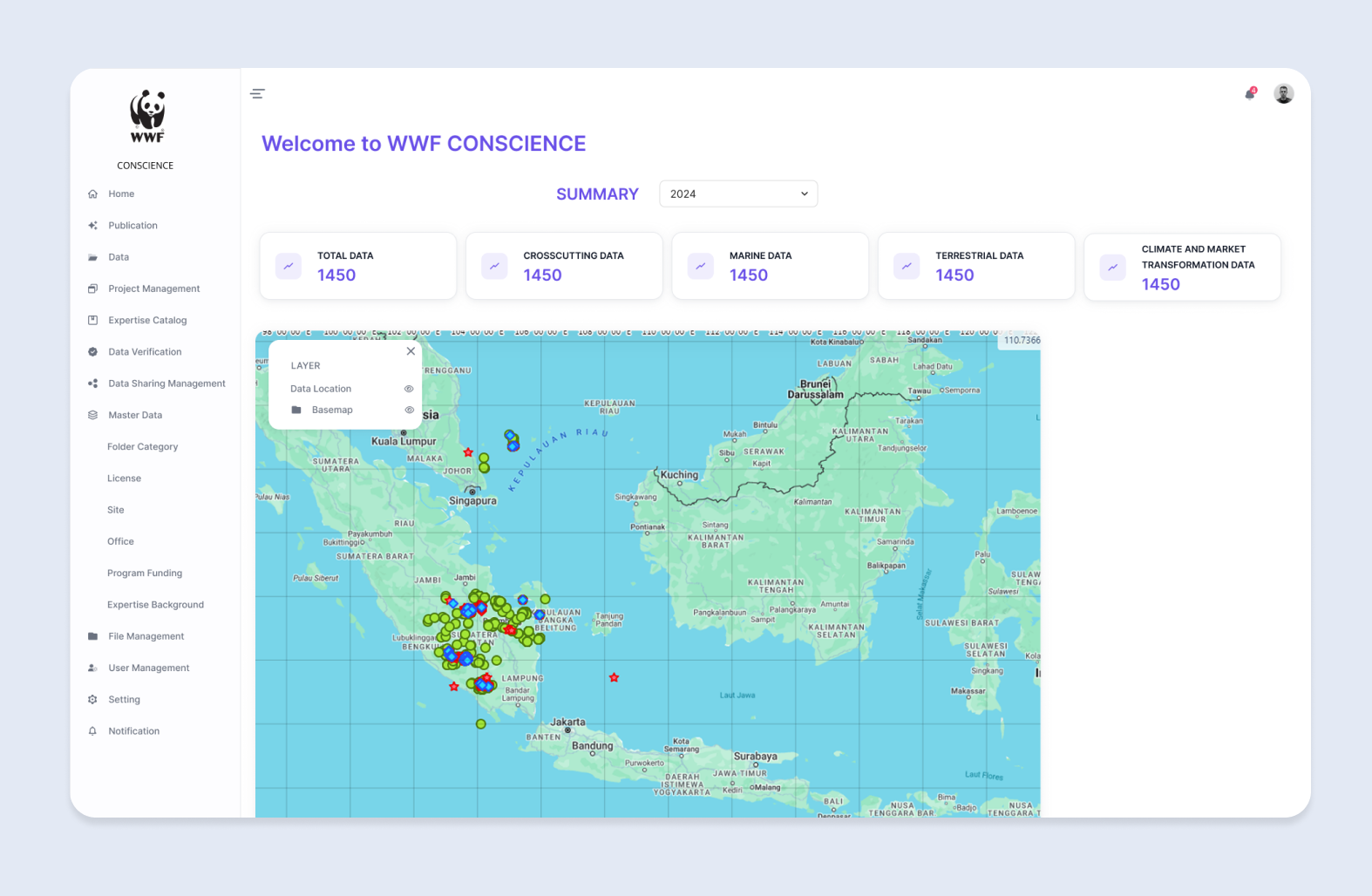Click the Marine Data trend icon

pos(701,266)
